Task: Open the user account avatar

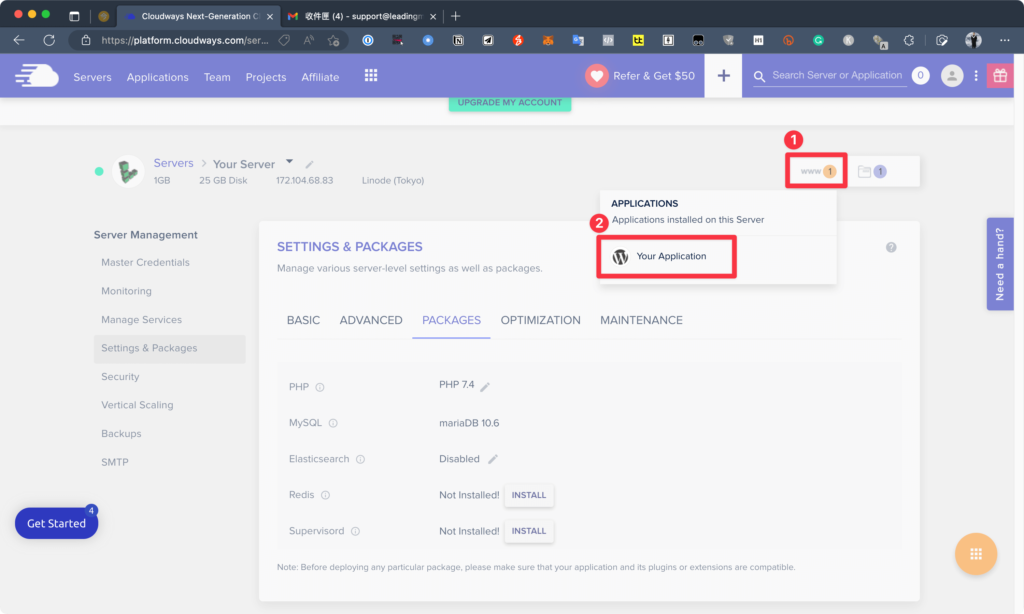Action: 952,76
